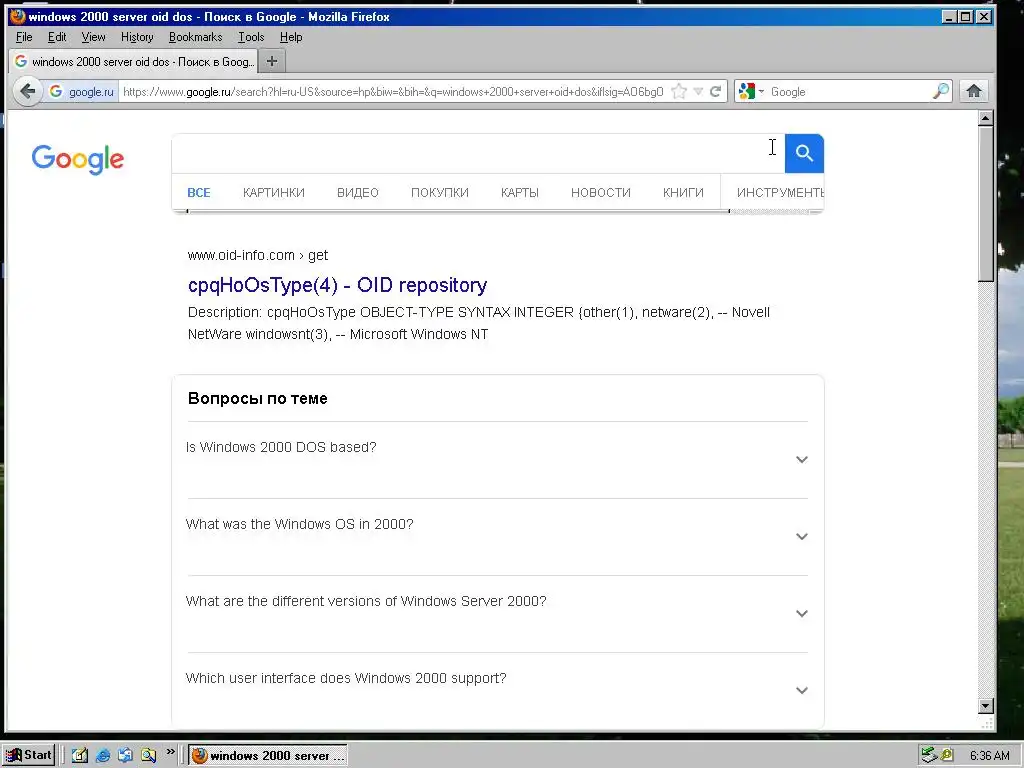Click Show Desktop quick launch icon
Image resolution: width=1024 pixels, height=768 pixels.
click(80, 756)
